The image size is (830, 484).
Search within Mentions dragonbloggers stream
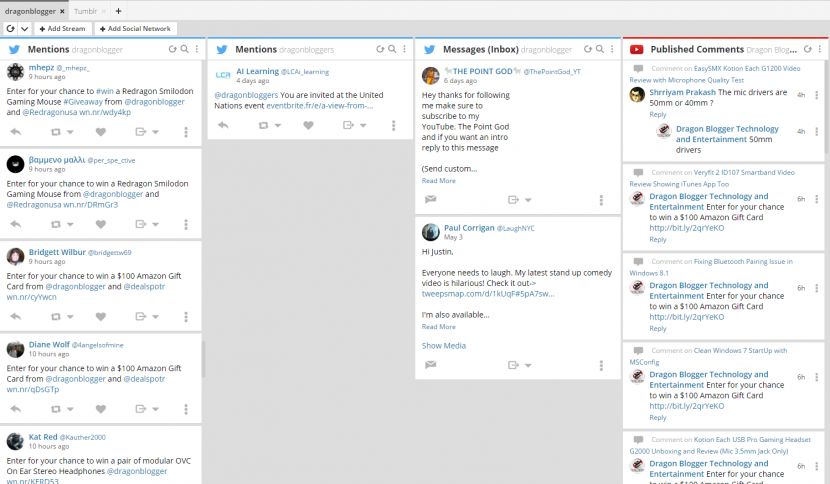(x=392, y=49)
